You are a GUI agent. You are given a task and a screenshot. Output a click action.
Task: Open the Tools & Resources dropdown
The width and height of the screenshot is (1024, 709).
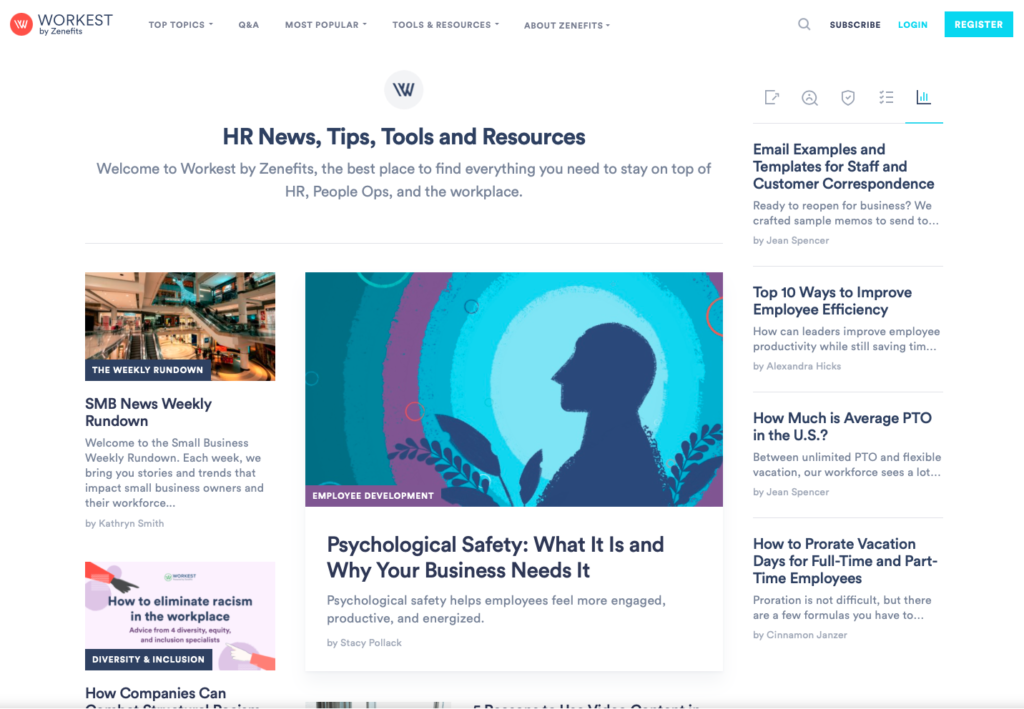pos(445,25)
